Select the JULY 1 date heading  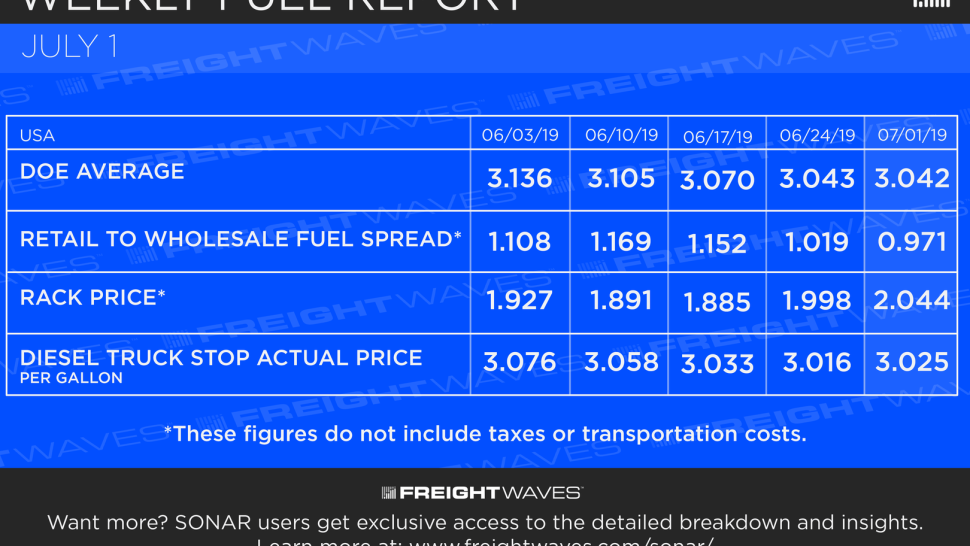(x=69, y=47)
